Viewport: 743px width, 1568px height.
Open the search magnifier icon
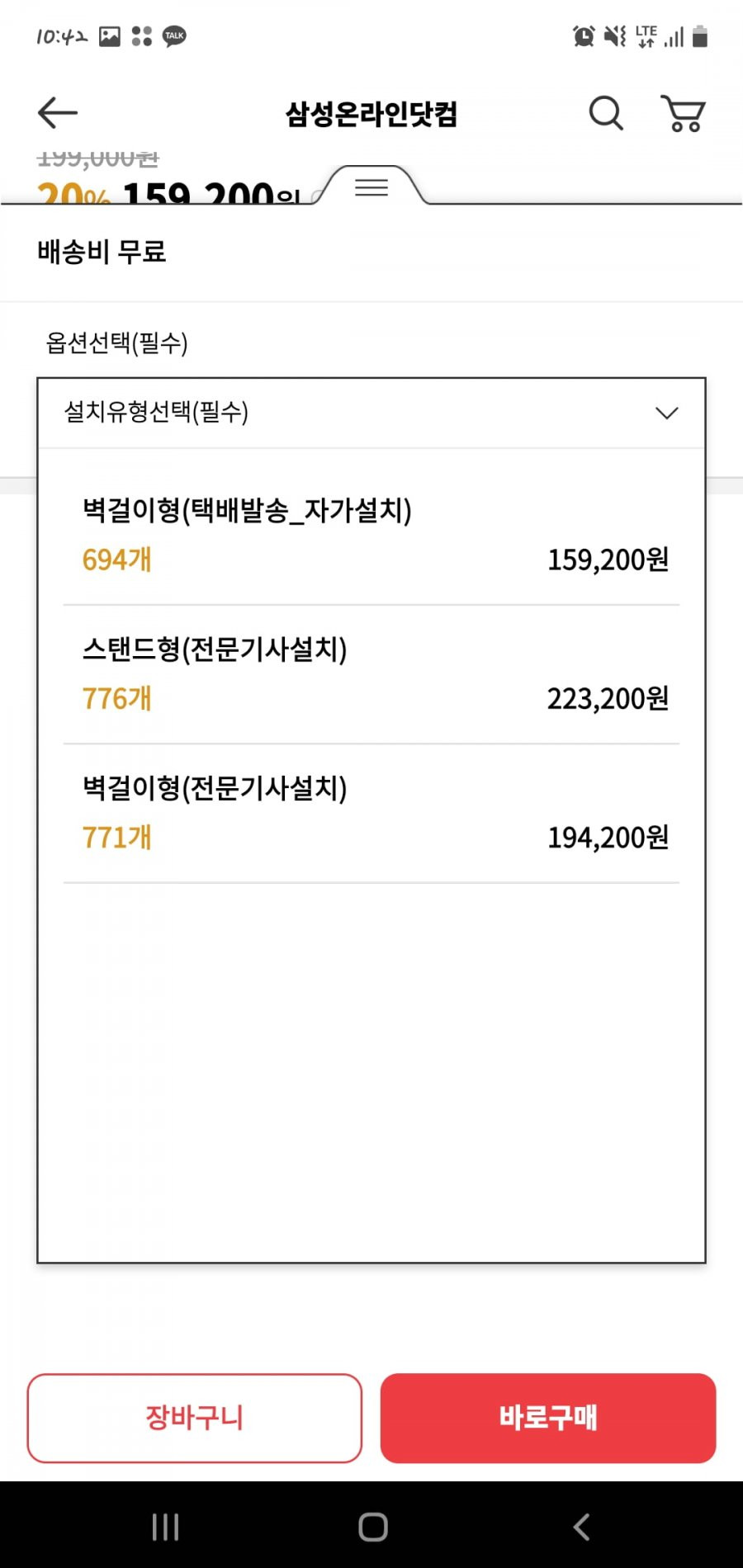[x=606, y=113]
